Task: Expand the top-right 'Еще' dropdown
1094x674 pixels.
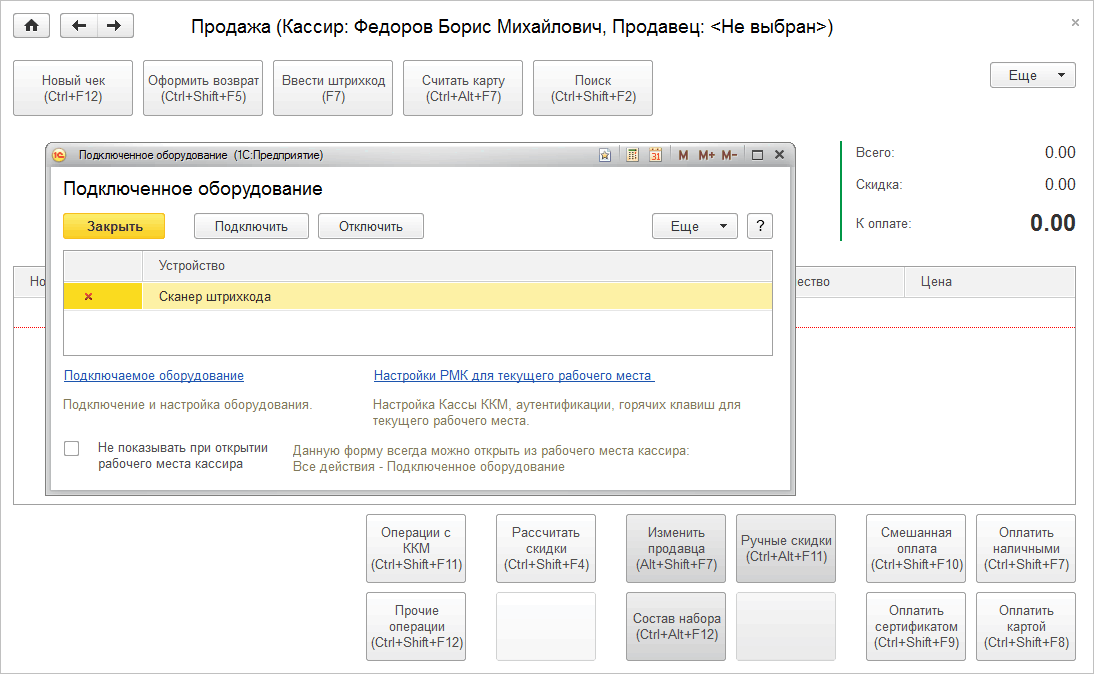Action: point(1032,76)
